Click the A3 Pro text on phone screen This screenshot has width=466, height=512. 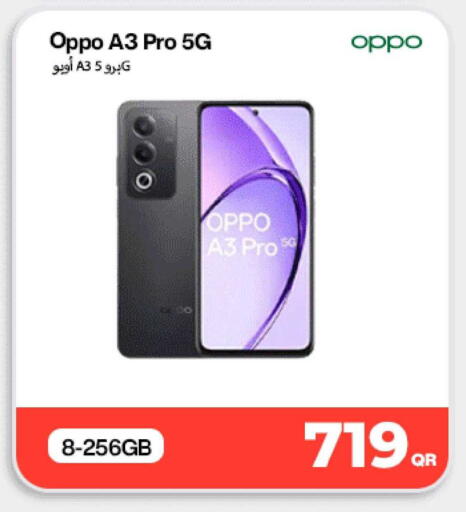(242, 248)
